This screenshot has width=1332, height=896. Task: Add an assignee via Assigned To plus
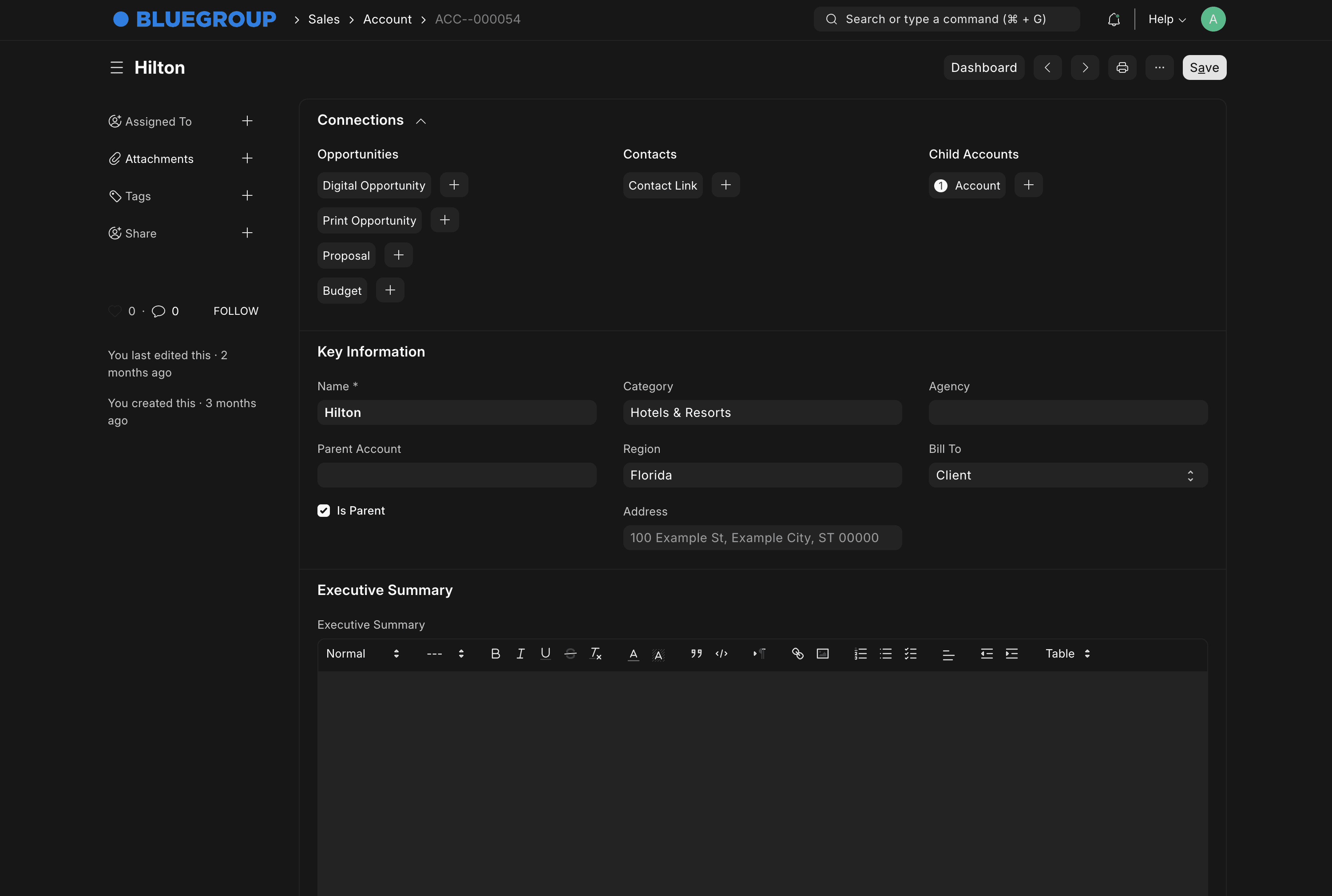click(x=247, y=121)
